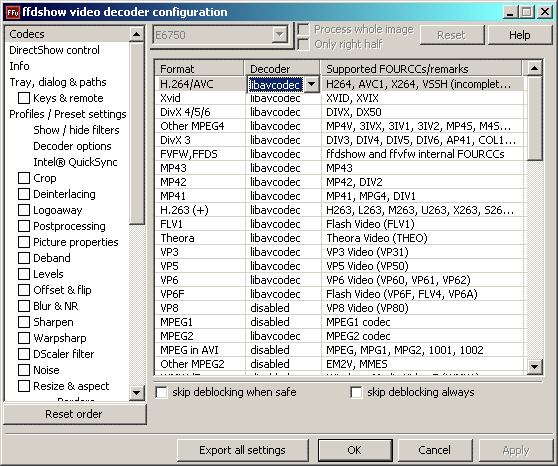This screenshot has height=466, width=558.
Task: Click the Format column header
Action: pos(200,68)
